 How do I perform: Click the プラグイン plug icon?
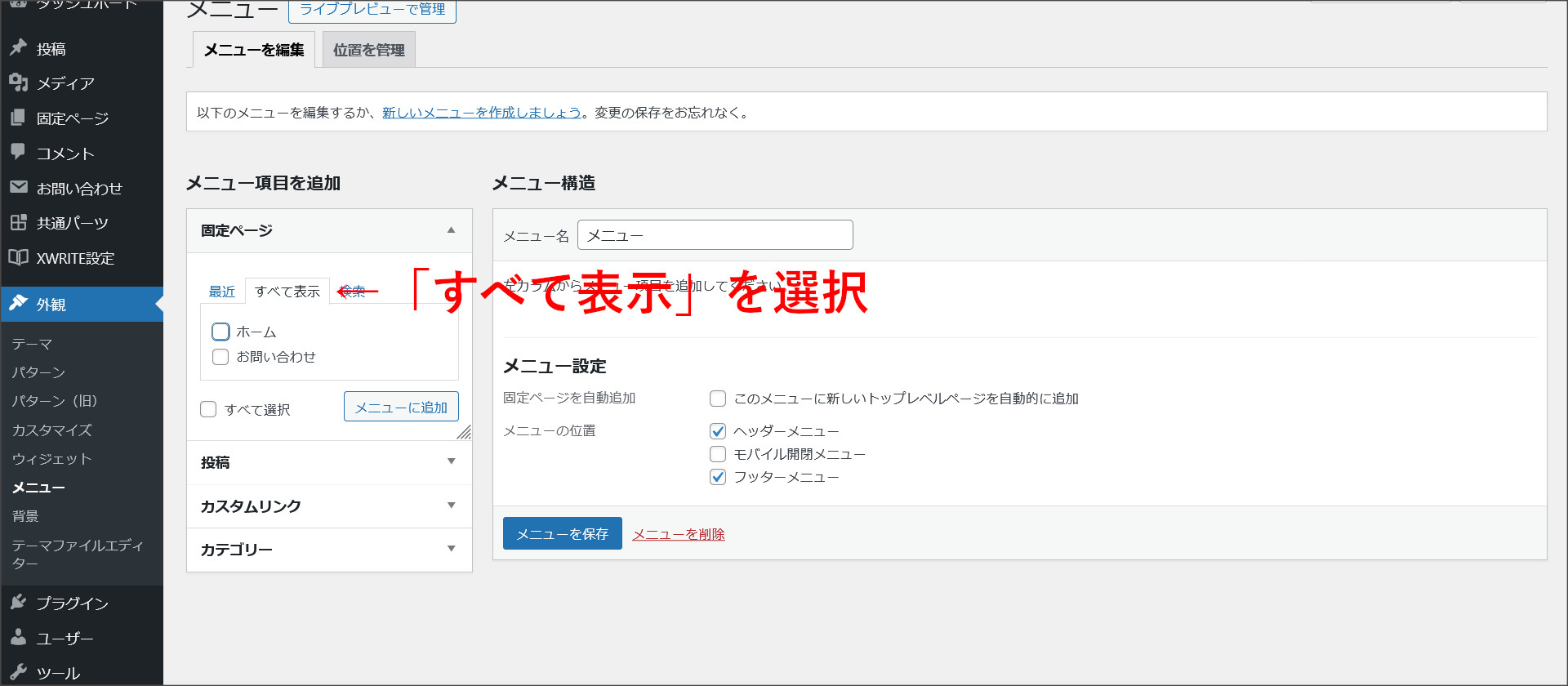coord(18,602)
